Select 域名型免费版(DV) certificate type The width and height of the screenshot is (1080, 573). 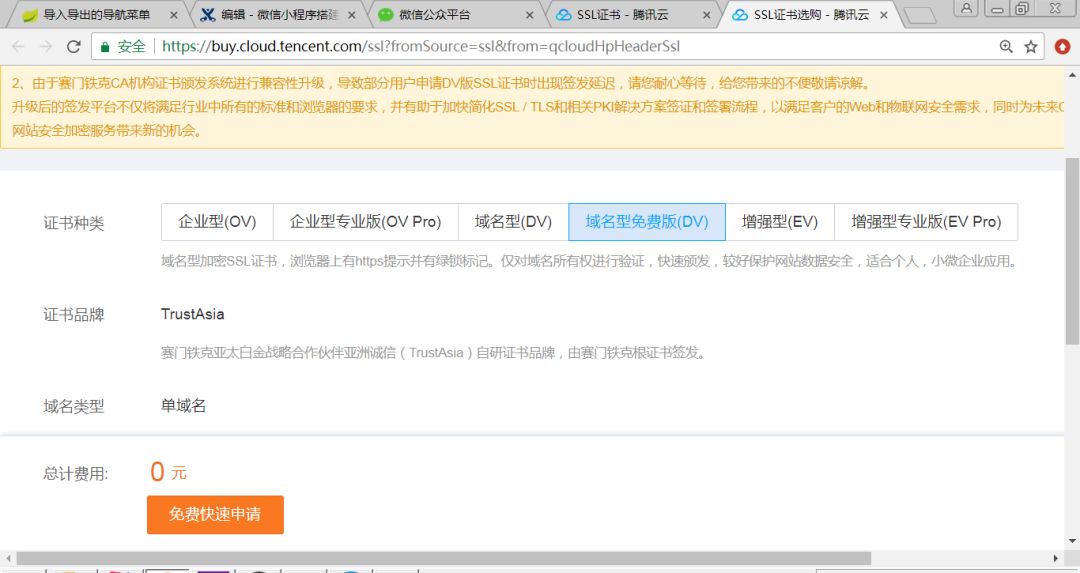click(x=647, y=222)
